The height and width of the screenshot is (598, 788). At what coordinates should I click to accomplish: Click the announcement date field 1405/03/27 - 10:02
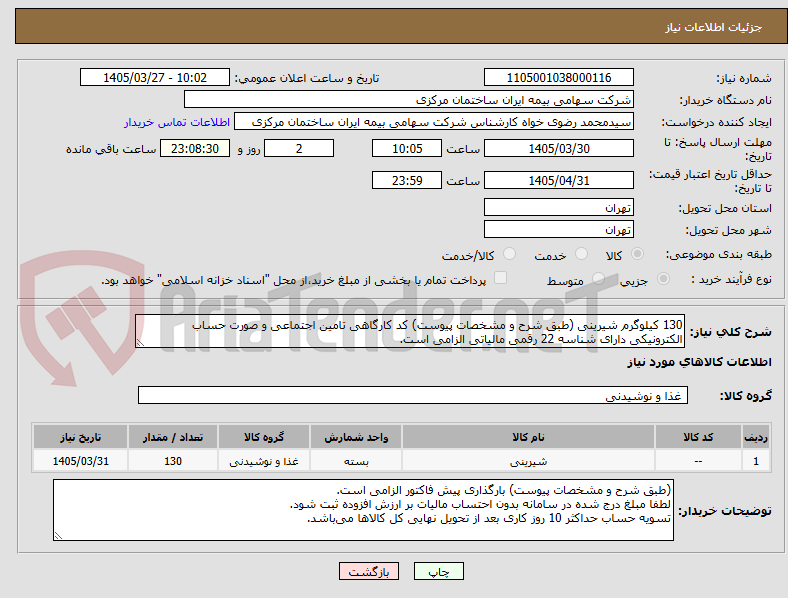(x=155, y=77)
